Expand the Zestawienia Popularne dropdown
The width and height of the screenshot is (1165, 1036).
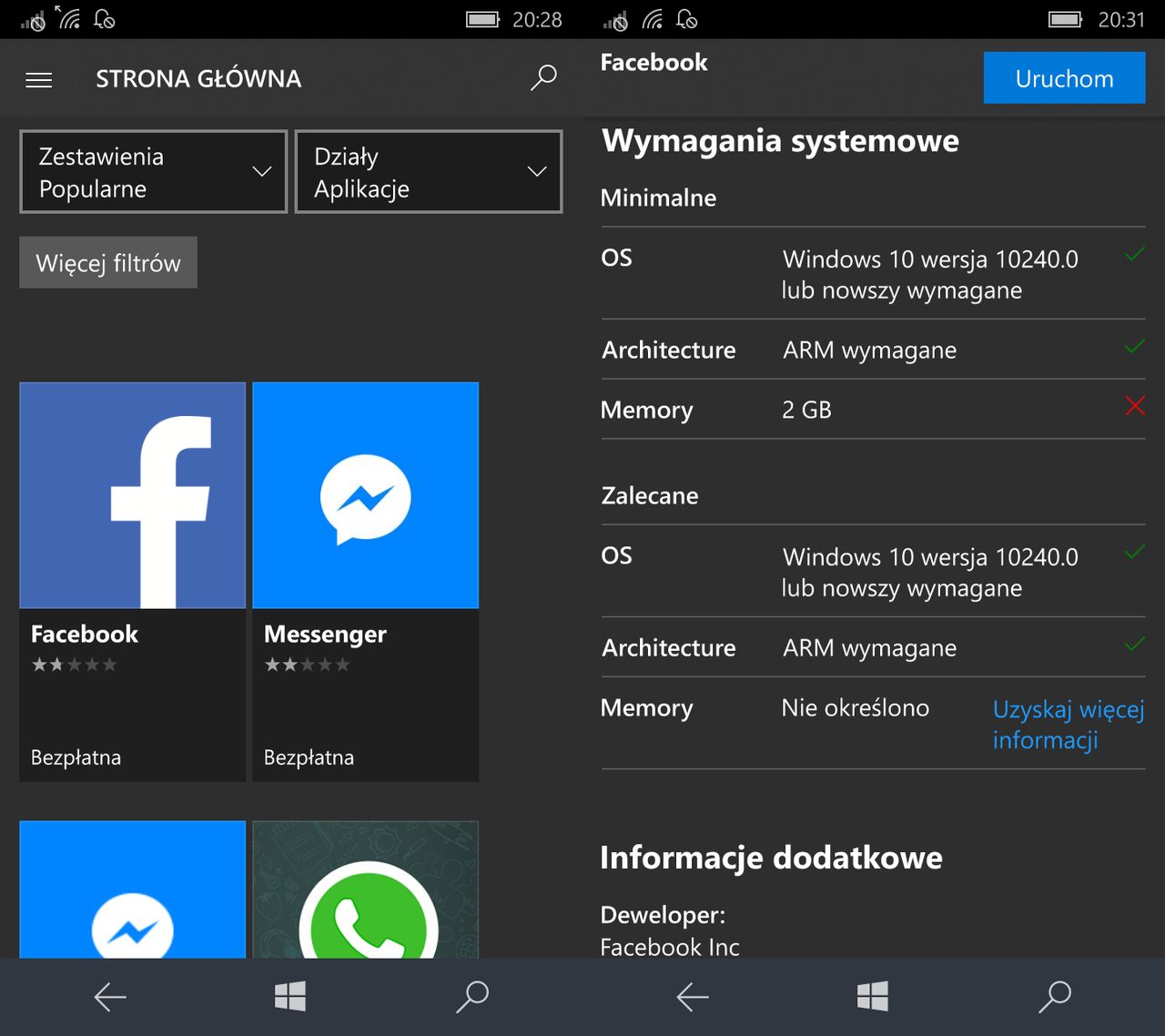154,172
